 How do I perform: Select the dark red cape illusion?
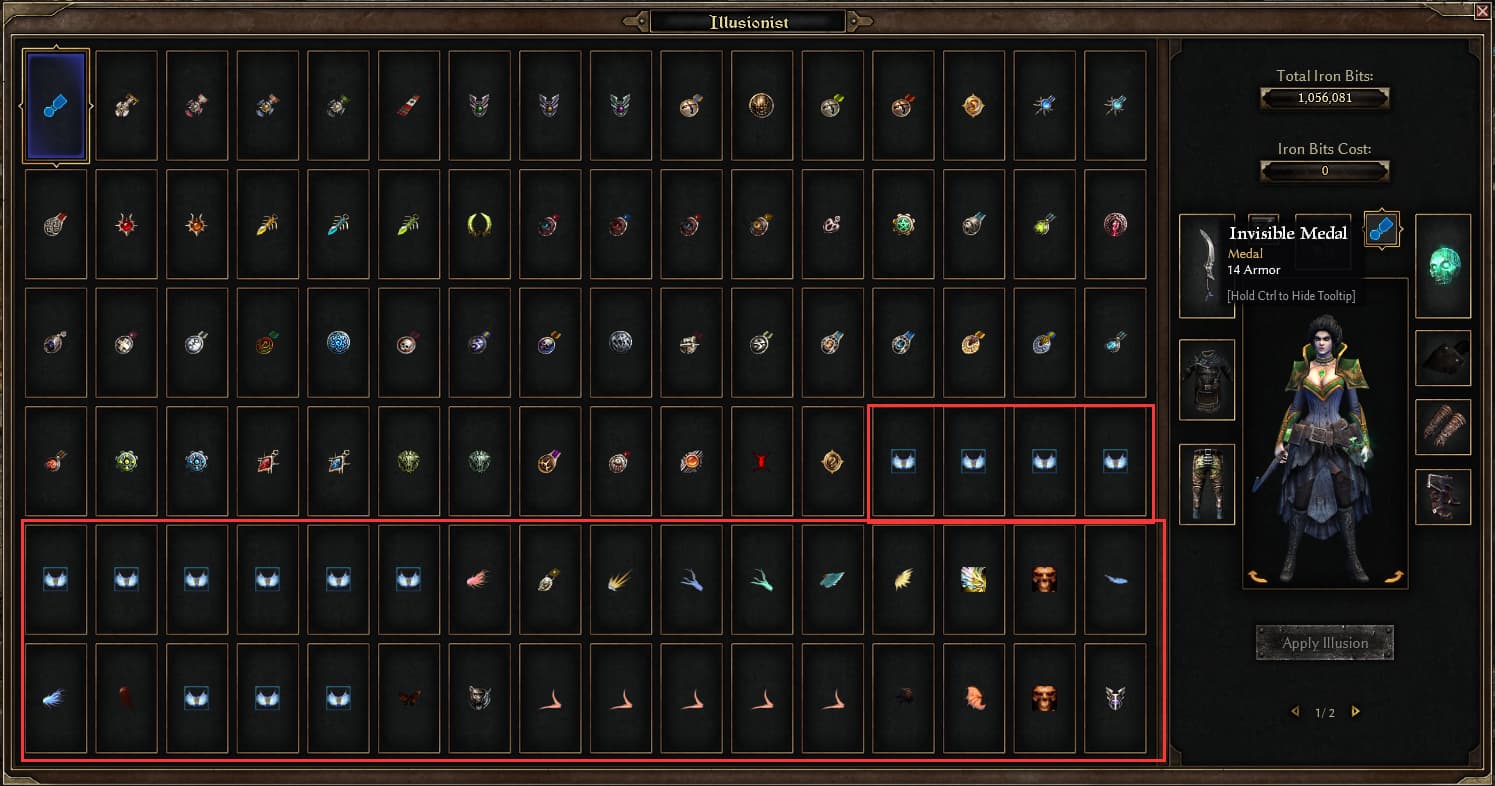127,697
